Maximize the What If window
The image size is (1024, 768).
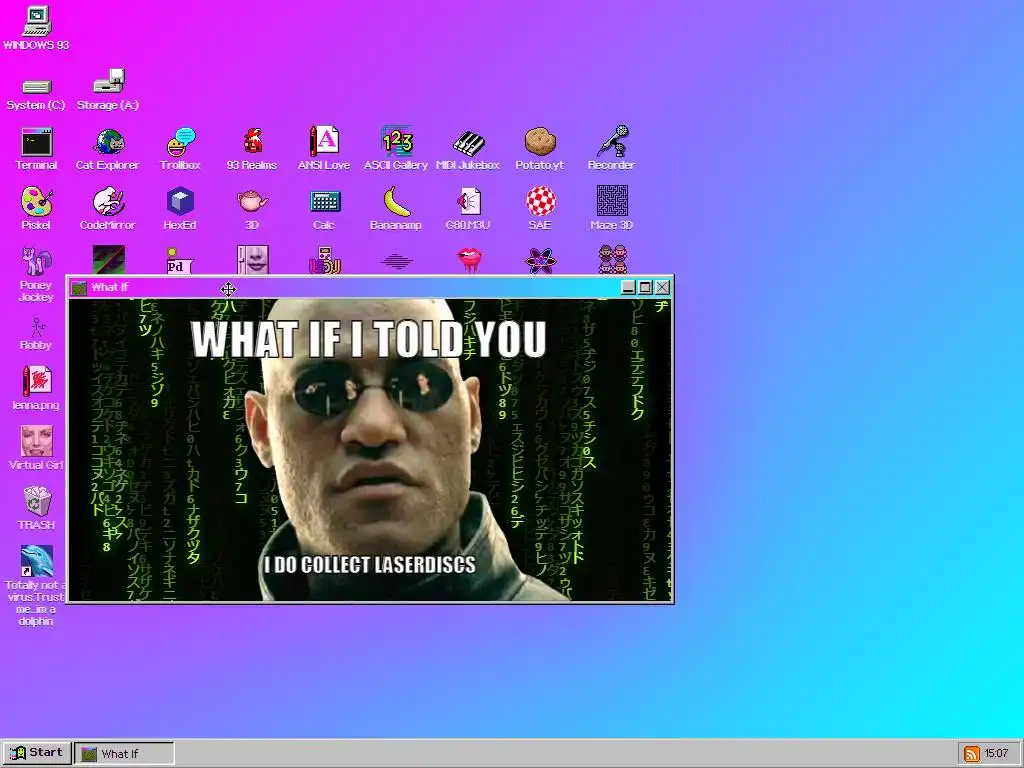point(645,287)
